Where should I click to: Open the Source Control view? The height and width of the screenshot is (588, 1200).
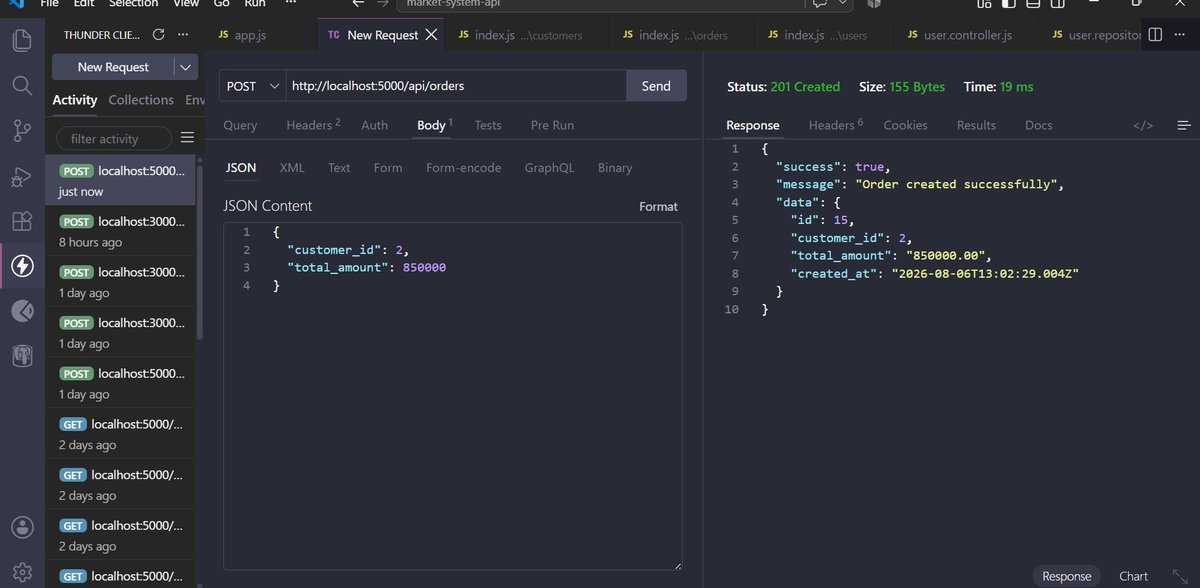(x=21, y=130)
